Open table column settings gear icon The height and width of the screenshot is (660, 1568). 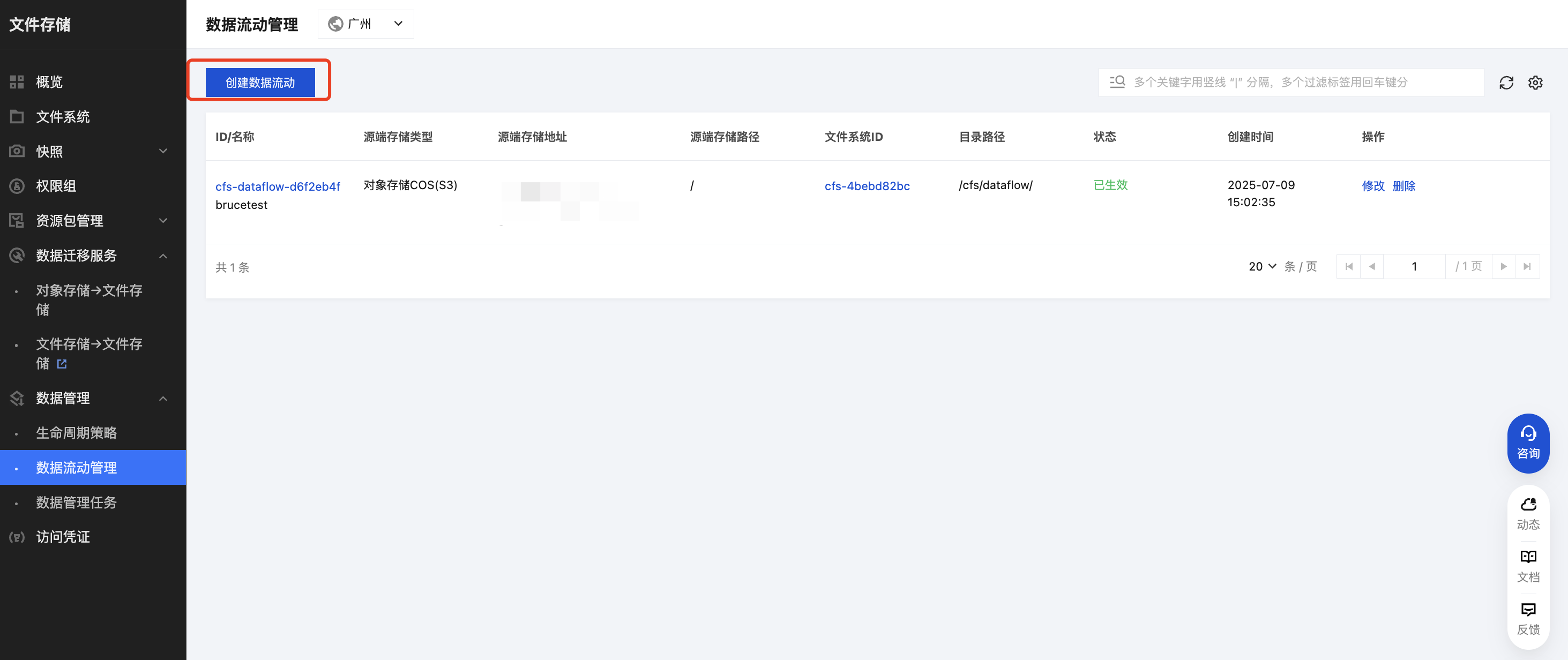[x=1535, y=82]
